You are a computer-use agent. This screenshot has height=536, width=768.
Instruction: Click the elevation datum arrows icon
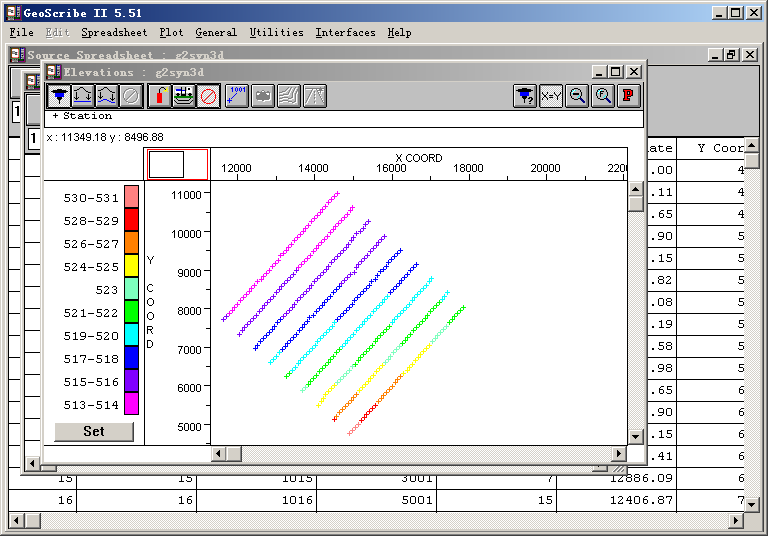click(83, 96)
